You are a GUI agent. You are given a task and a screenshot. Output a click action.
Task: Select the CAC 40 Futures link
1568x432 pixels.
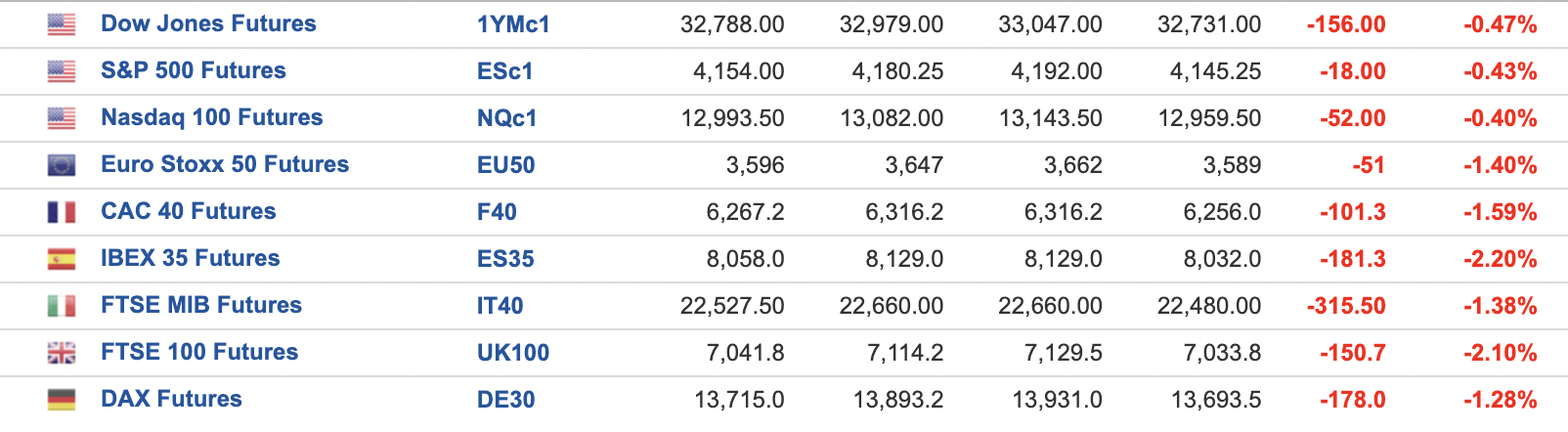point(189,211)
